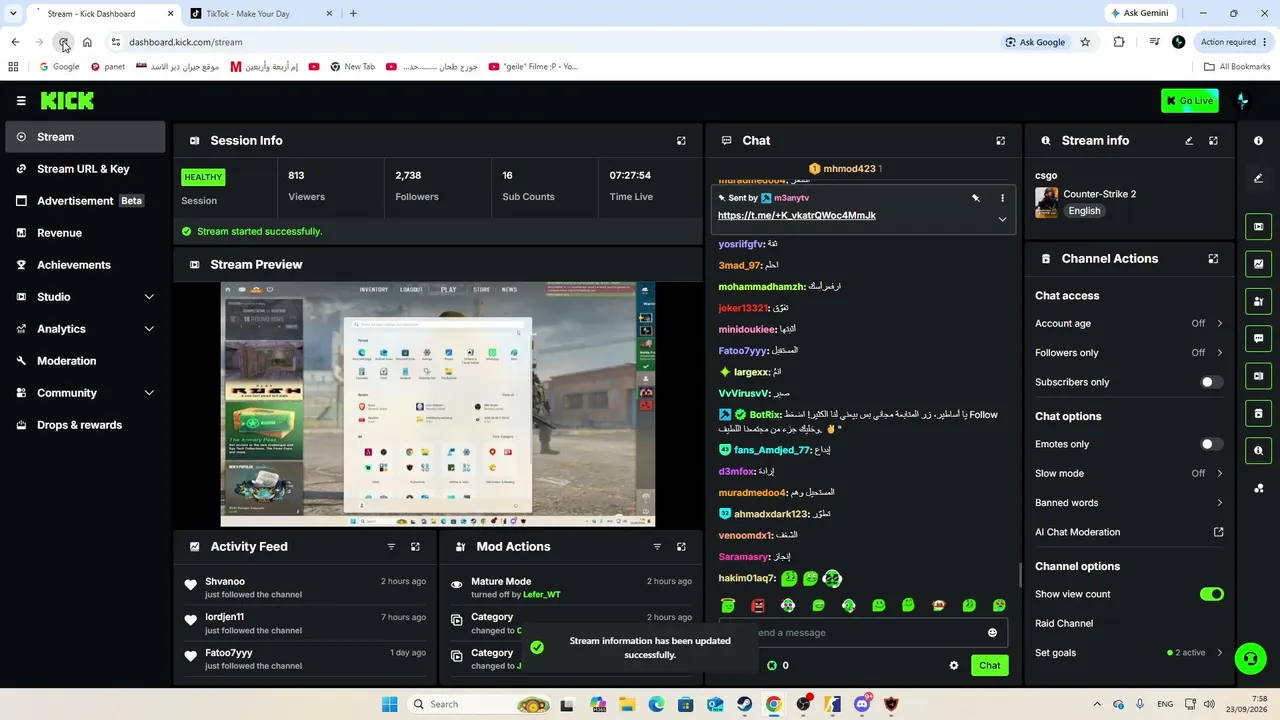This screenshot has height=720, width=1280.
Task: Open the hamburger menu next to Kick logo
Action: (x=21, y=101)
